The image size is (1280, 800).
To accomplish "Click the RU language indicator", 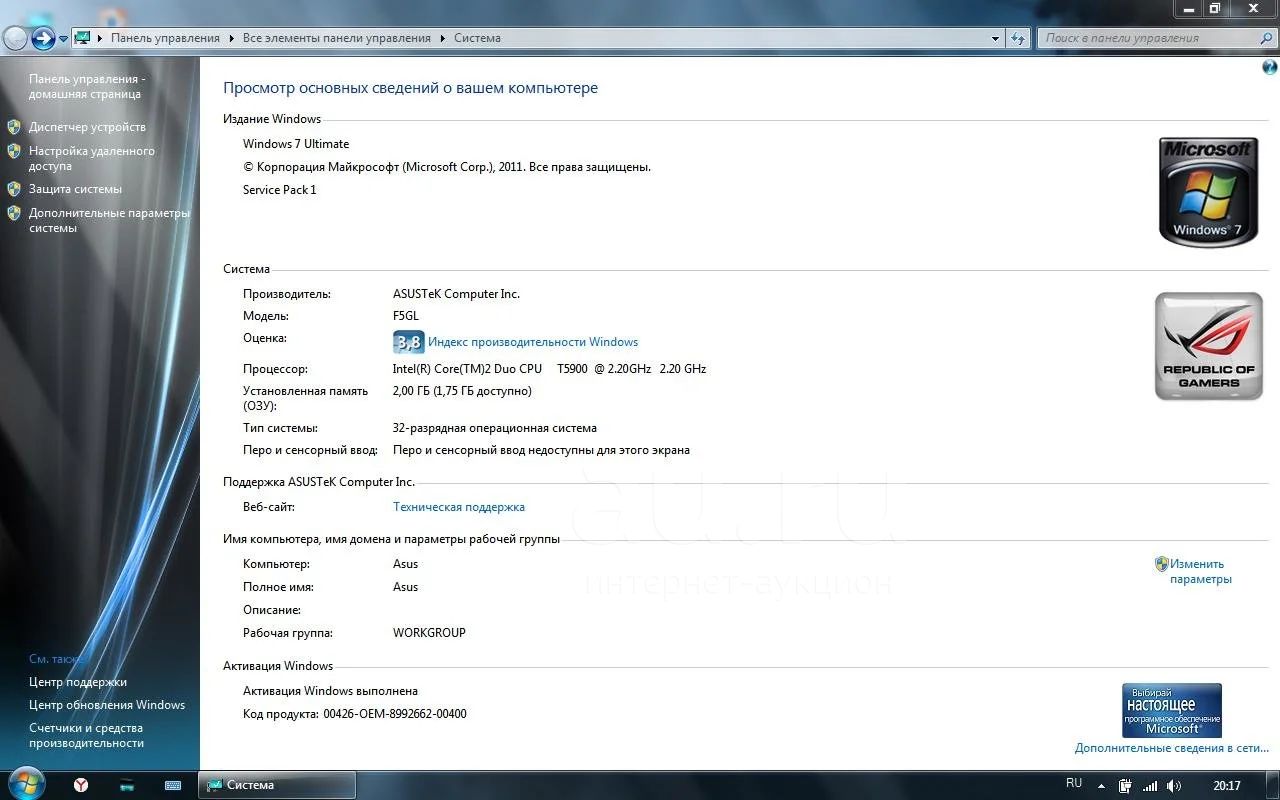I will pos(1074,783).
